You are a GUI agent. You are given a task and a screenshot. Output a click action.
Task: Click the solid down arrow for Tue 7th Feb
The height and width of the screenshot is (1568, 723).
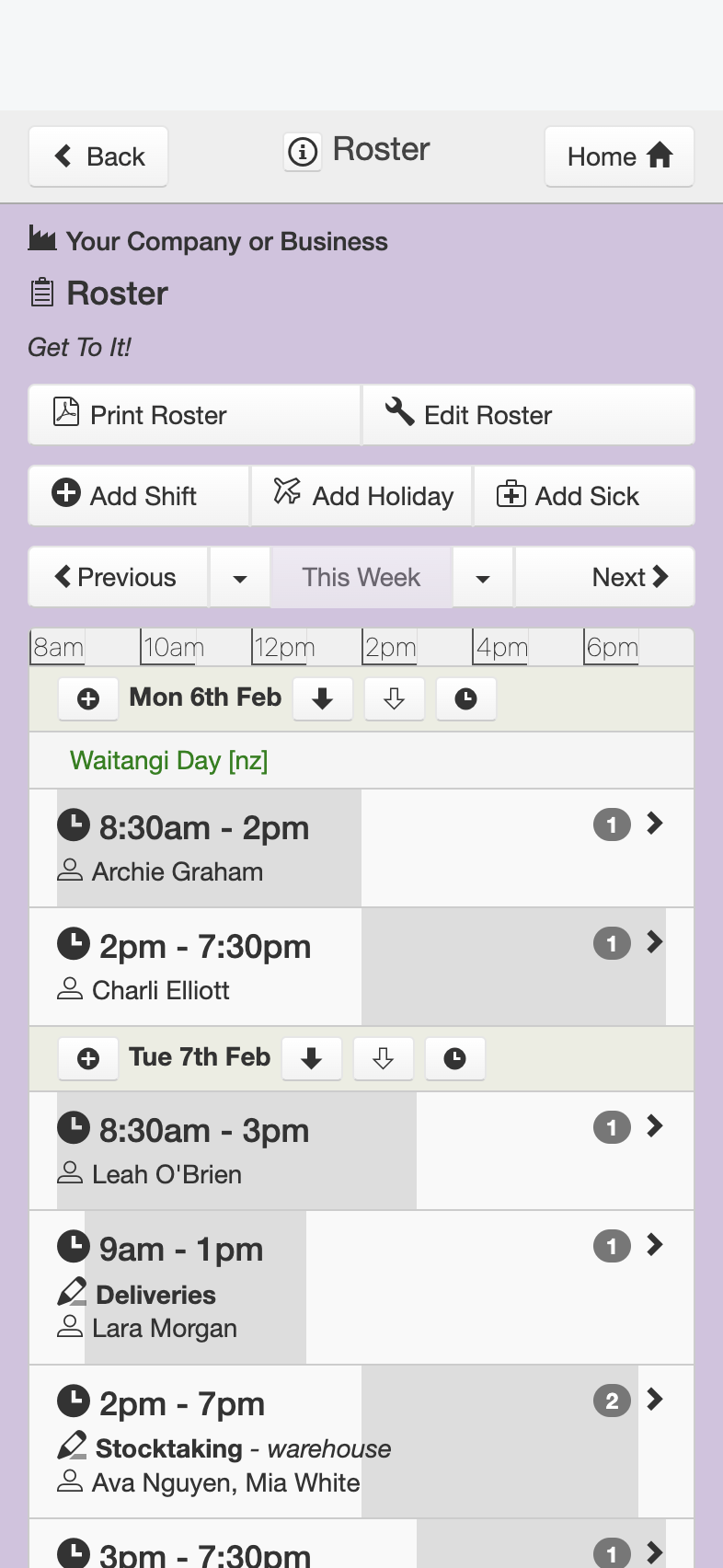tap(312, 1058)
